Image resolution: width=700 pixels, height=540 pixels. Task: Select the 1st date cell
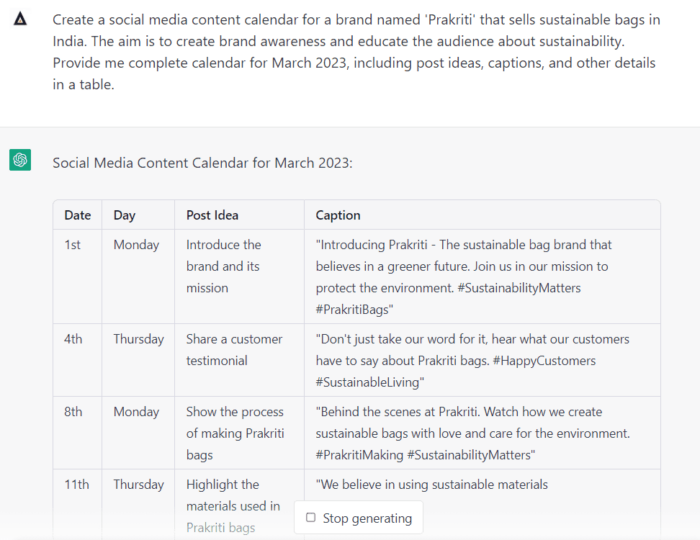[x=73, y=245]
